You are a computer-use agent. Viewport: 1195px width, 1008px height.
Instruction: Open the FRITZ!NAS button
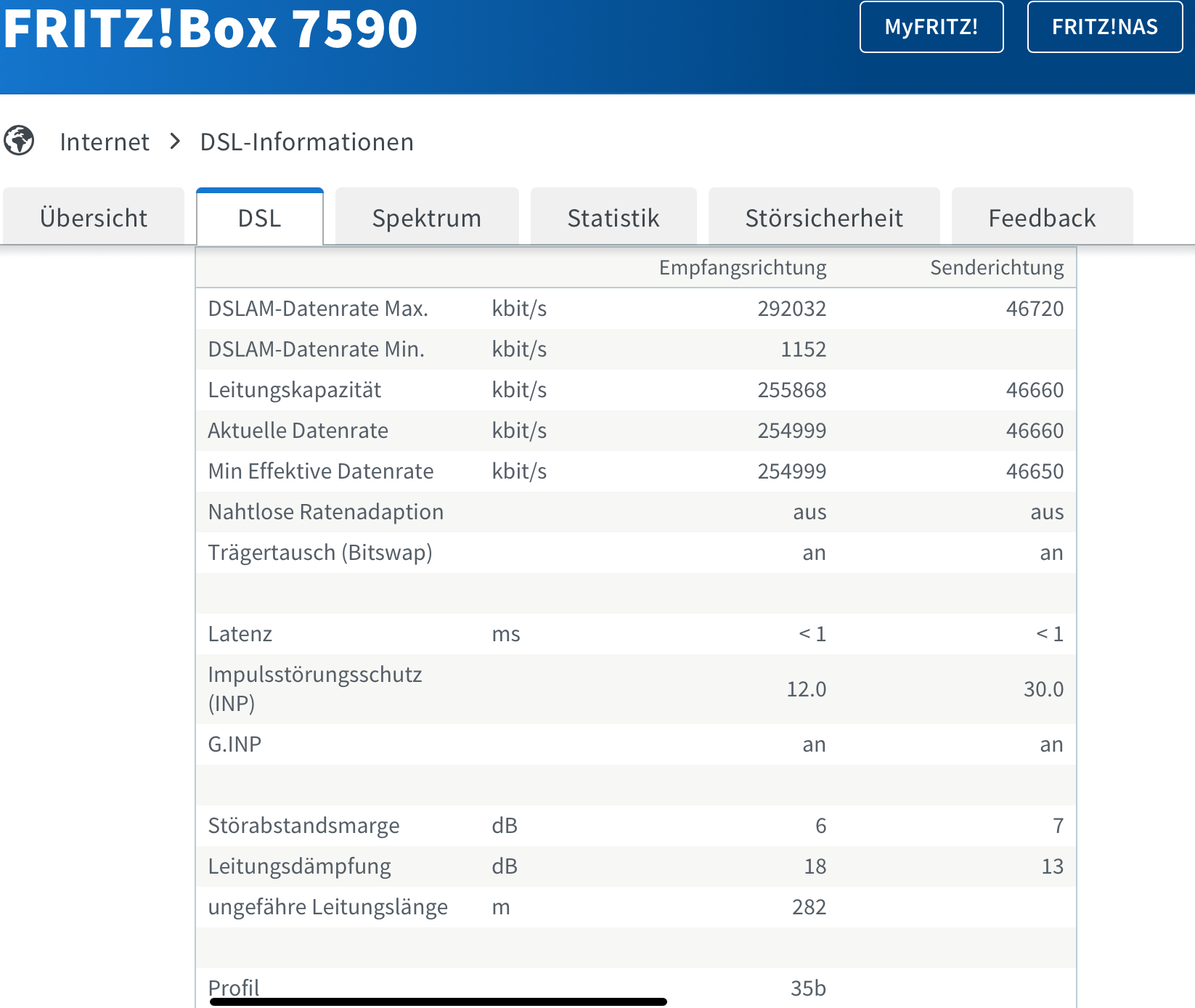(x=1105, y=27)
